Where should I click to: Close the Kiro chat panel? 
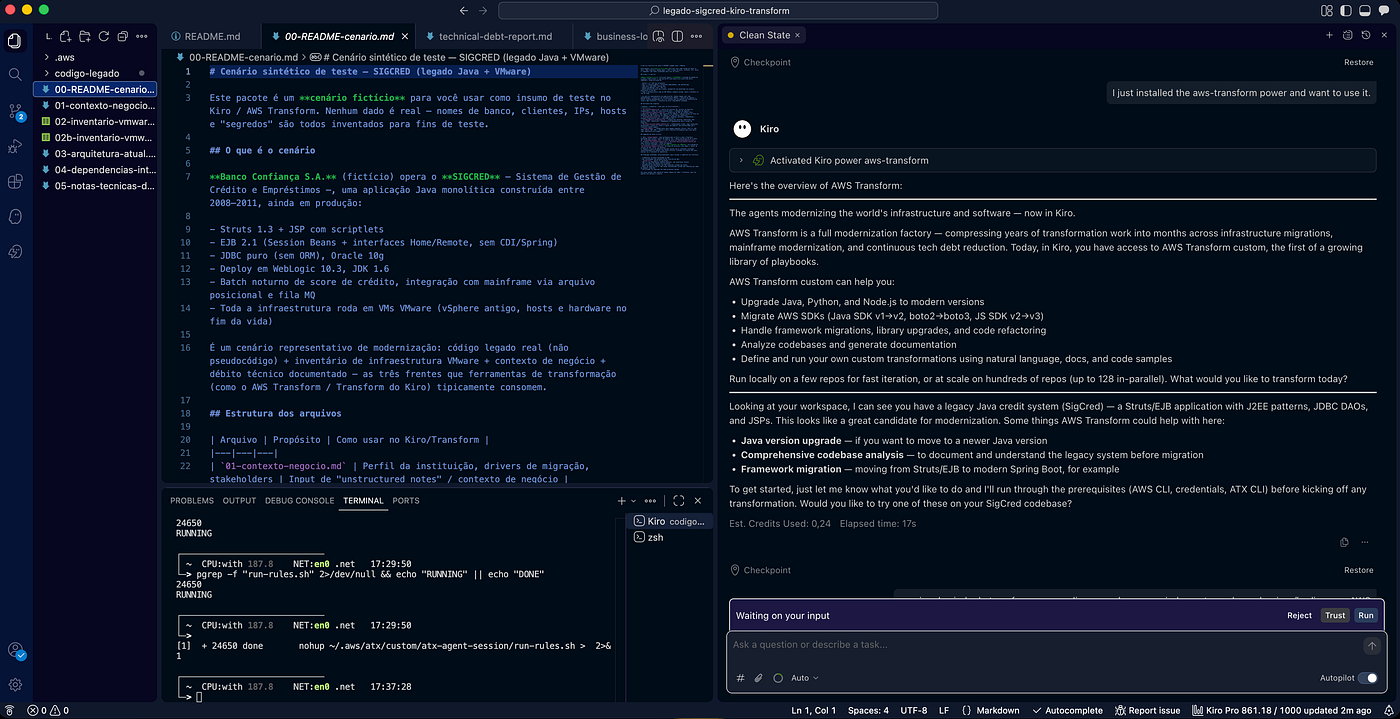tap(1385, 35)
